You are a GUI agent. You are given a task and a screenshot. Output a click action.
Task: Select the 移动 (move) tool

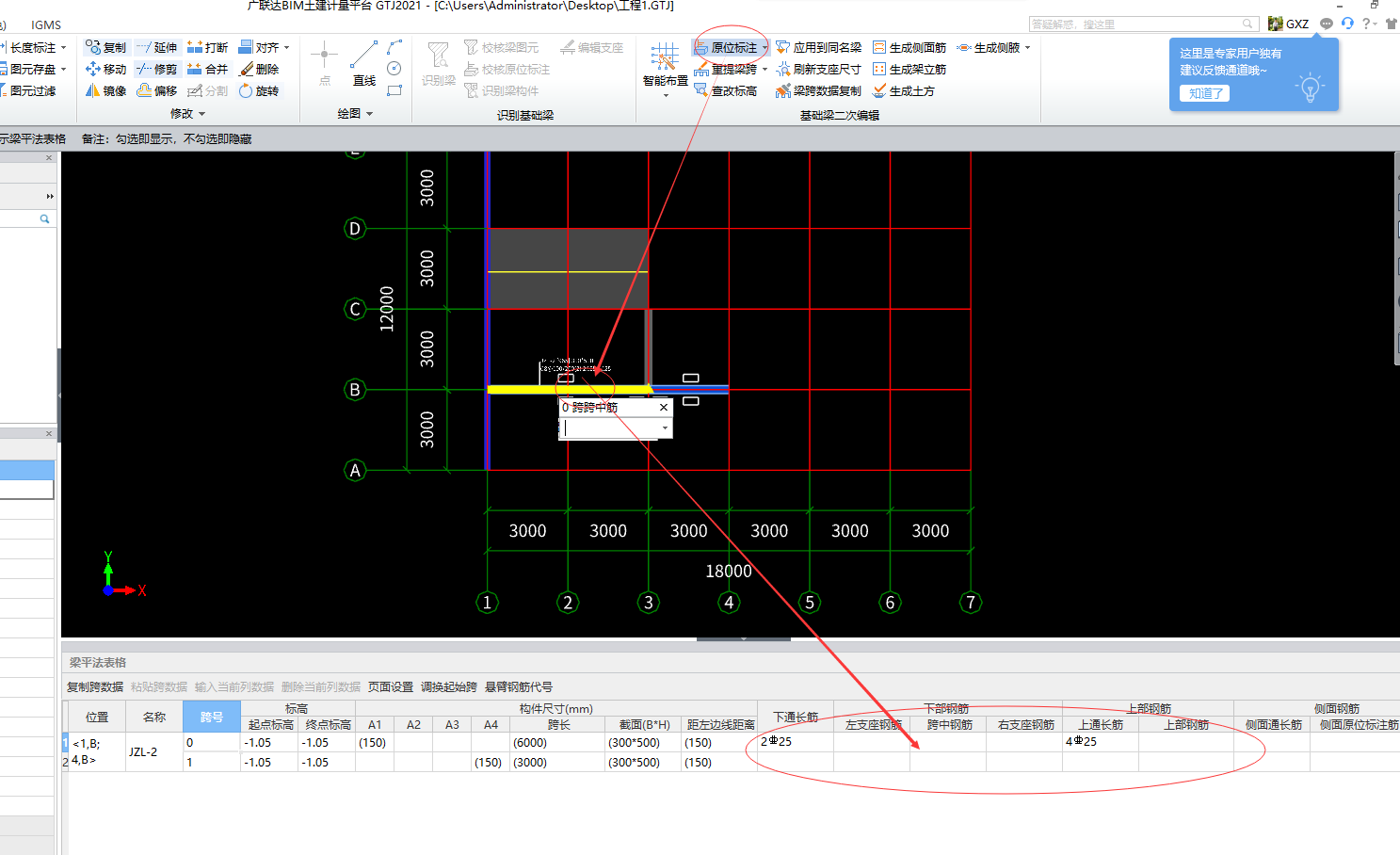coord(105,69)
